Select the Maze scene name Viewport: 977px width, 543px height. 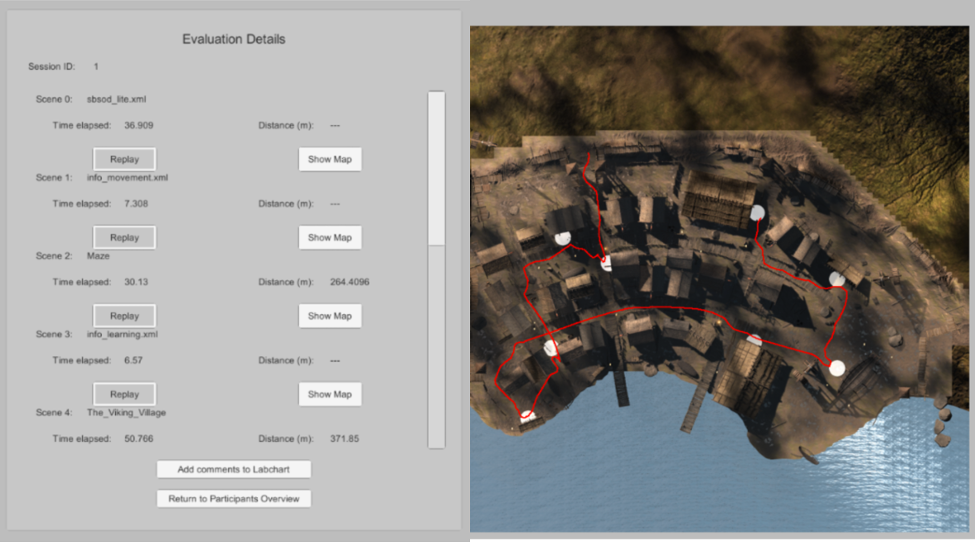click(98, 256)
